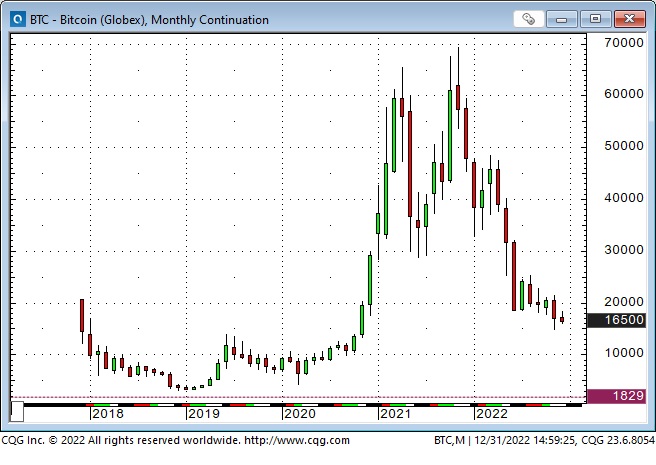Click the 2022 year label on time axis
This screenshot has height=465, width=656.
pyautogui.click(x=492, y=414)
